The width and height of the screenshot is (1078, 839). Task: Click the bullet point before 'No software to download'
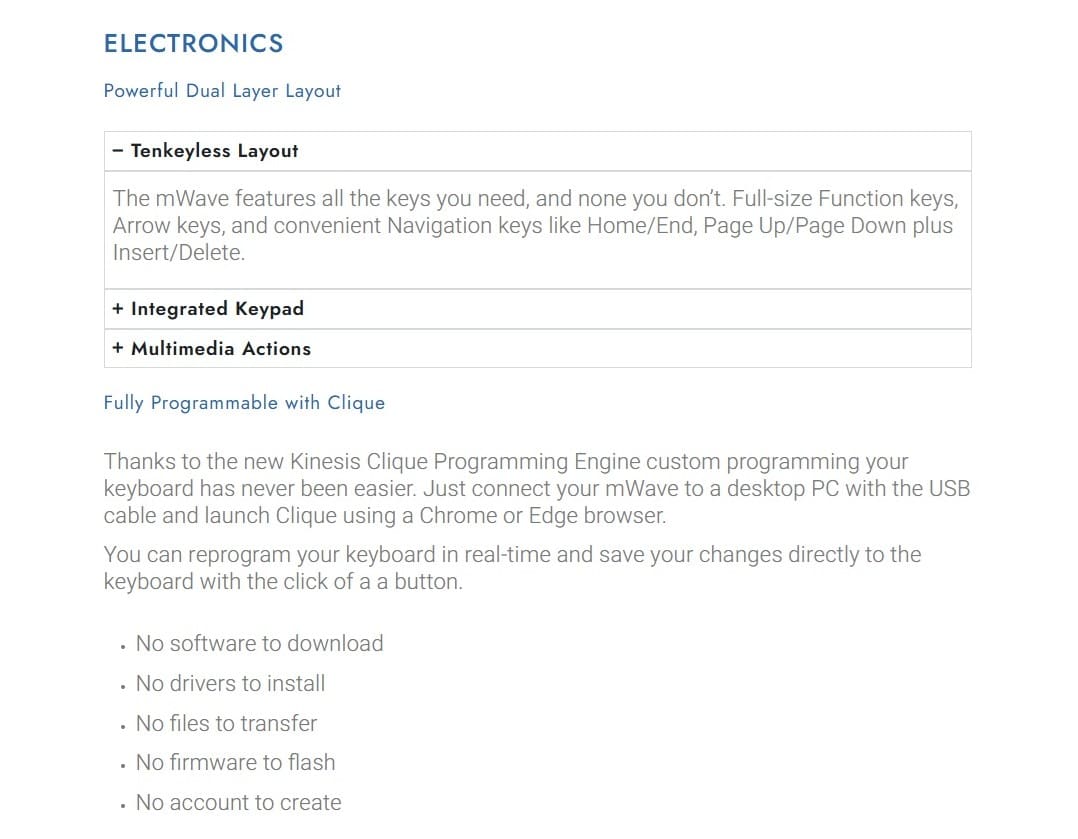pyautogui.click(x=122, y=647)
